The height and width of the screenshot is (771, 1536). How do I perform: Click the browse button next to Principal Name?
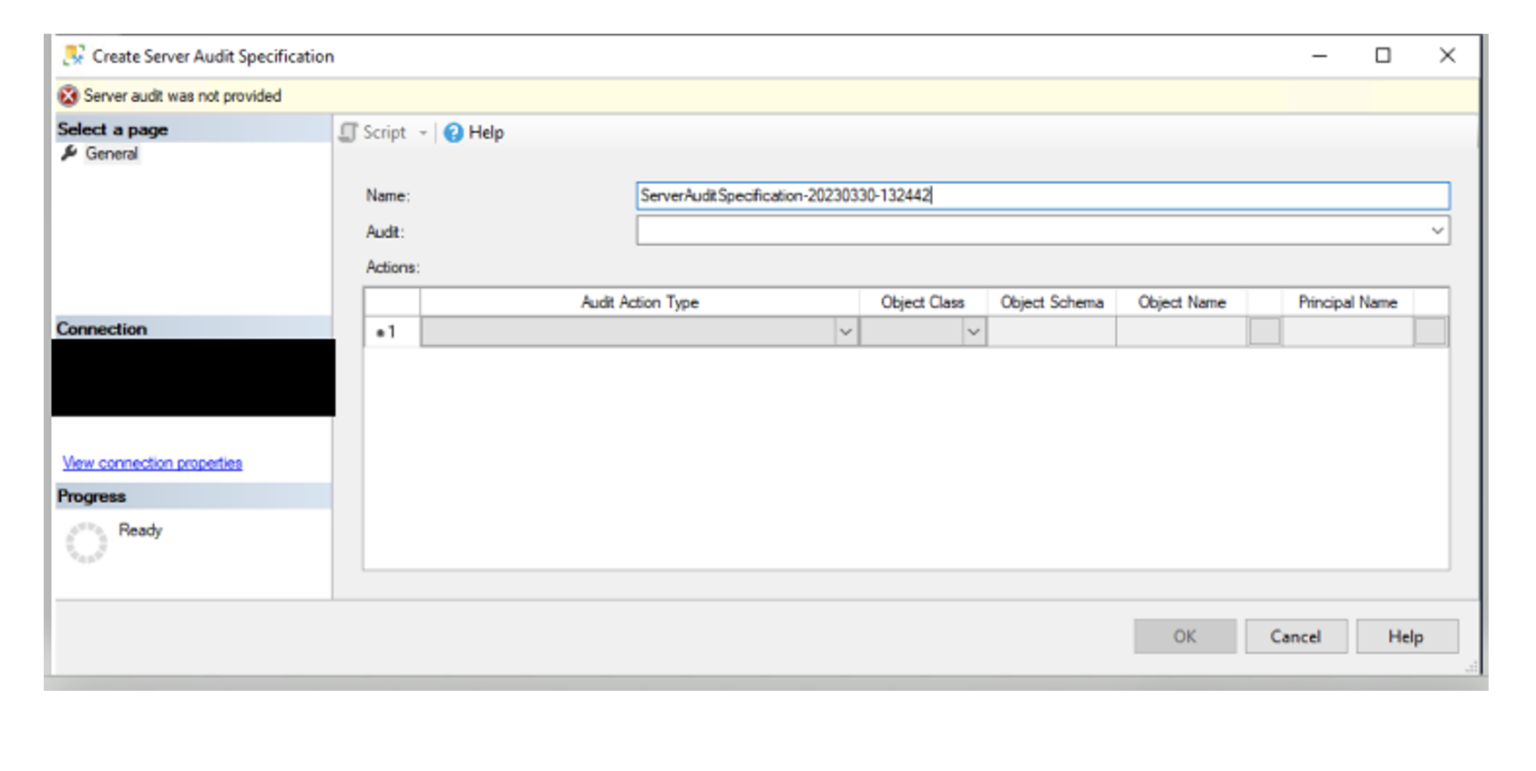pos(1430,332)
